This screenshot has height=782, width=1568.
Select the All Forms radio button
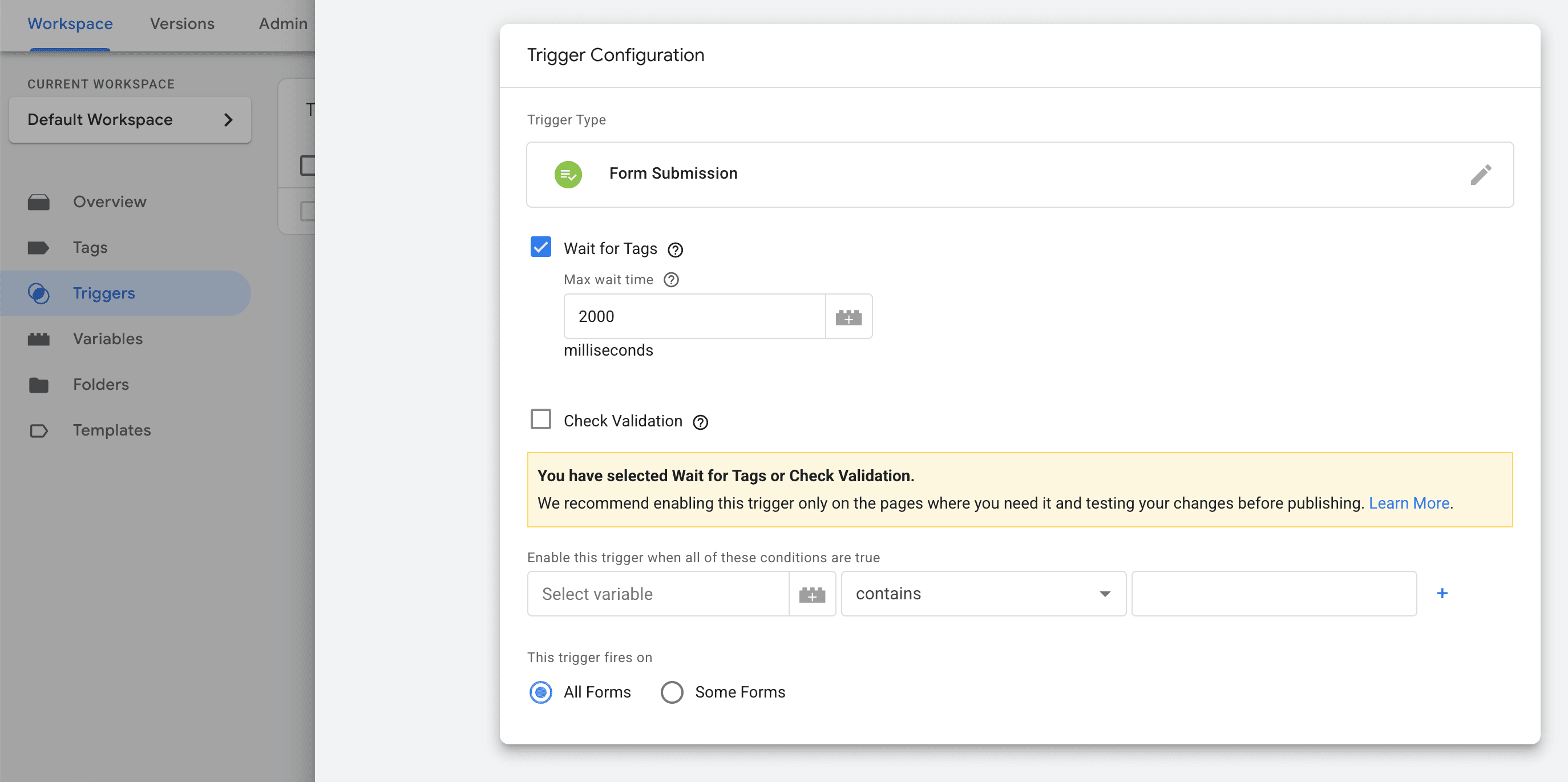[540, 692]
